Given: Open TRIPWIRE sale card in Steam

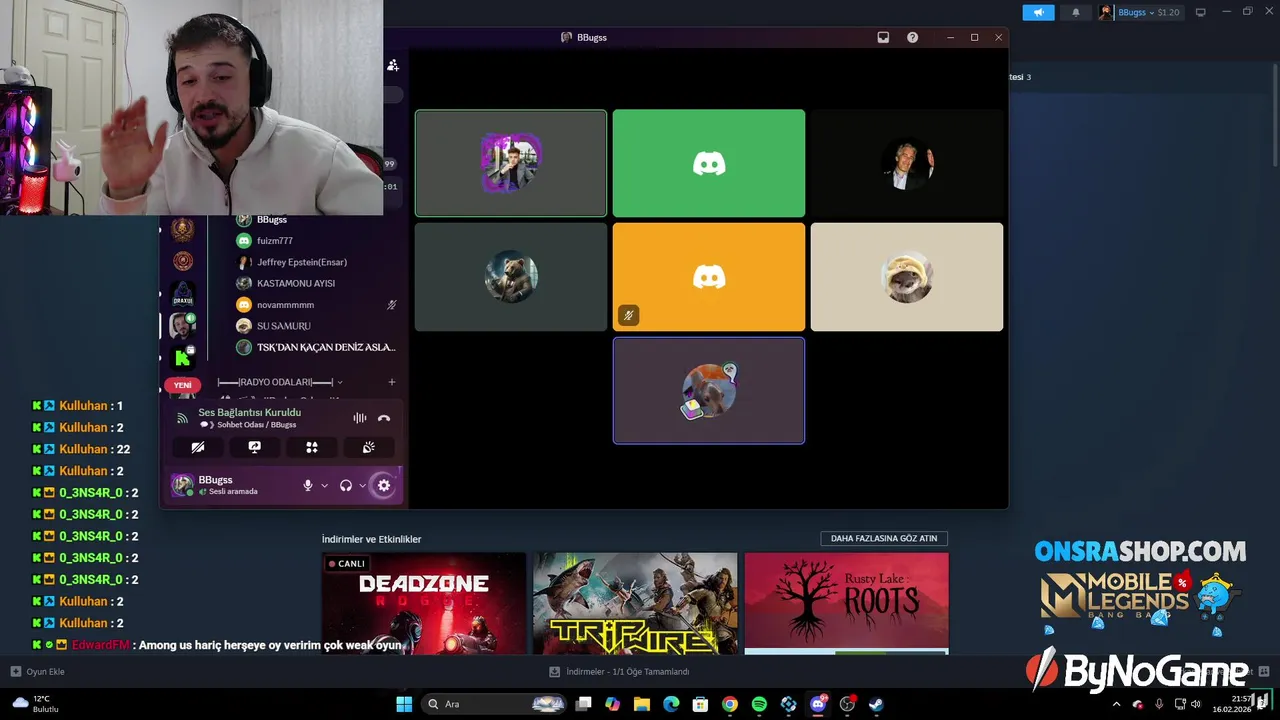Looking at the screenshot, I should 635,603.
